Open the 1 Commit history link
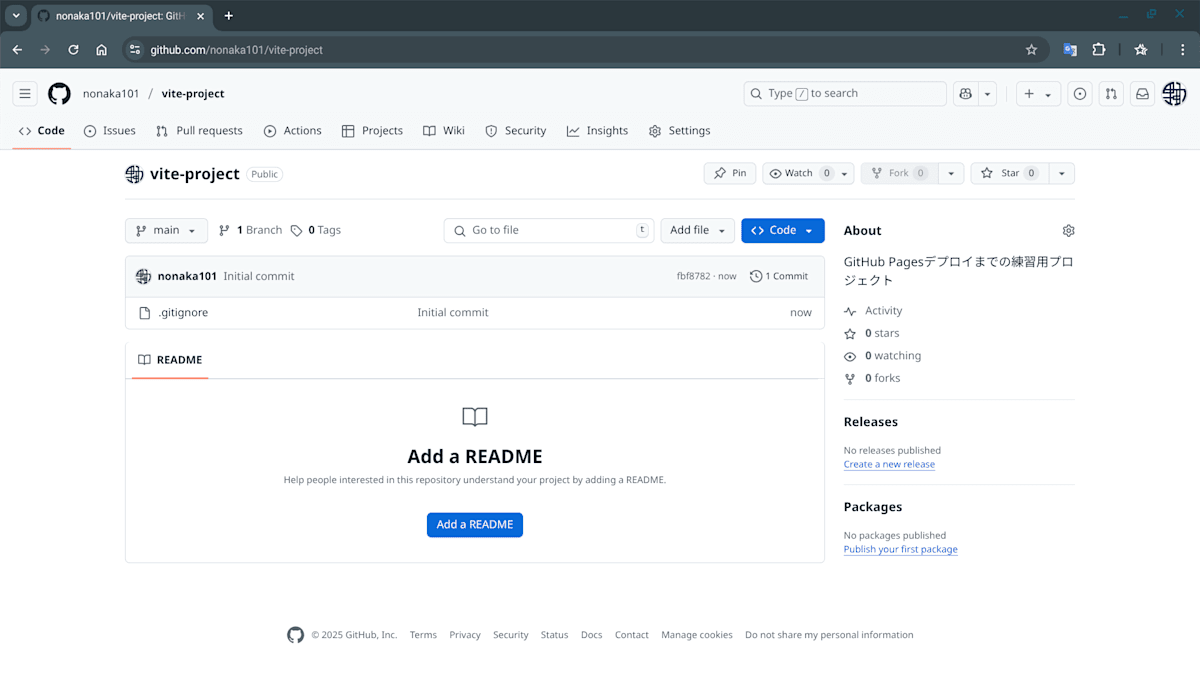1200x675 pixels. tap(779, 276)
